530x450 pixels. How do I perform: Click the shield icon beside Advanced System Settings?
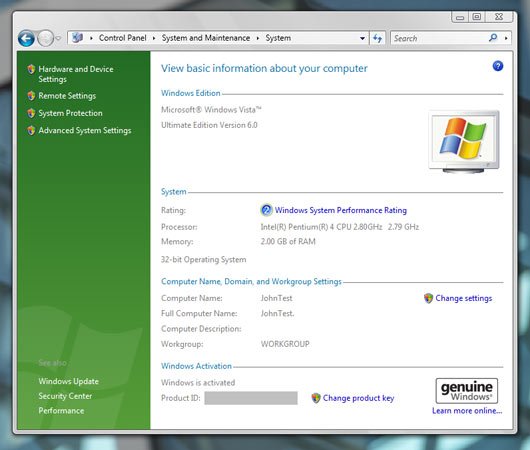(x=31, y=130)
